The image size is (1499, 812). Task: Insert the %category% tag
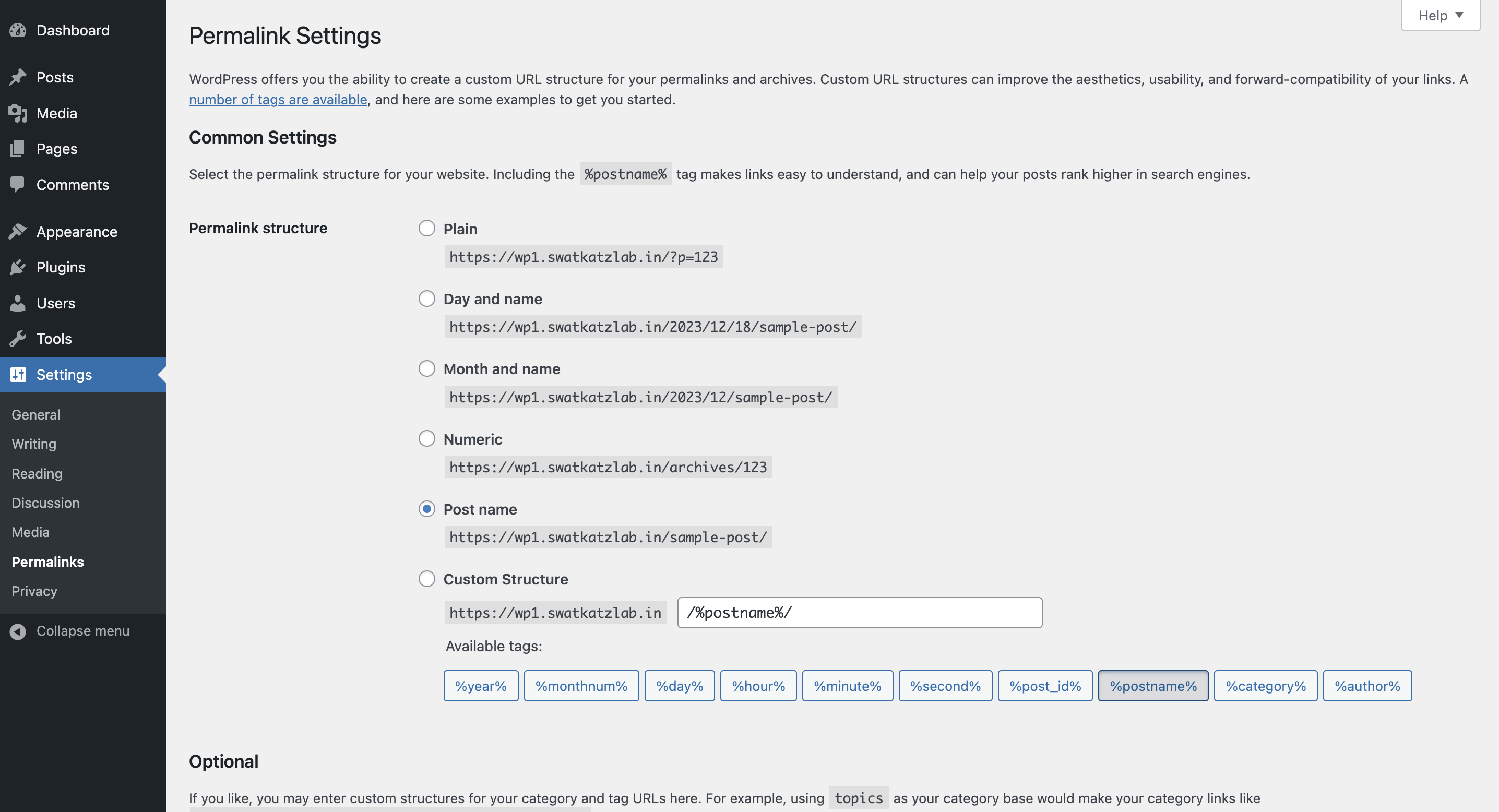click(x=1266, y=686)
